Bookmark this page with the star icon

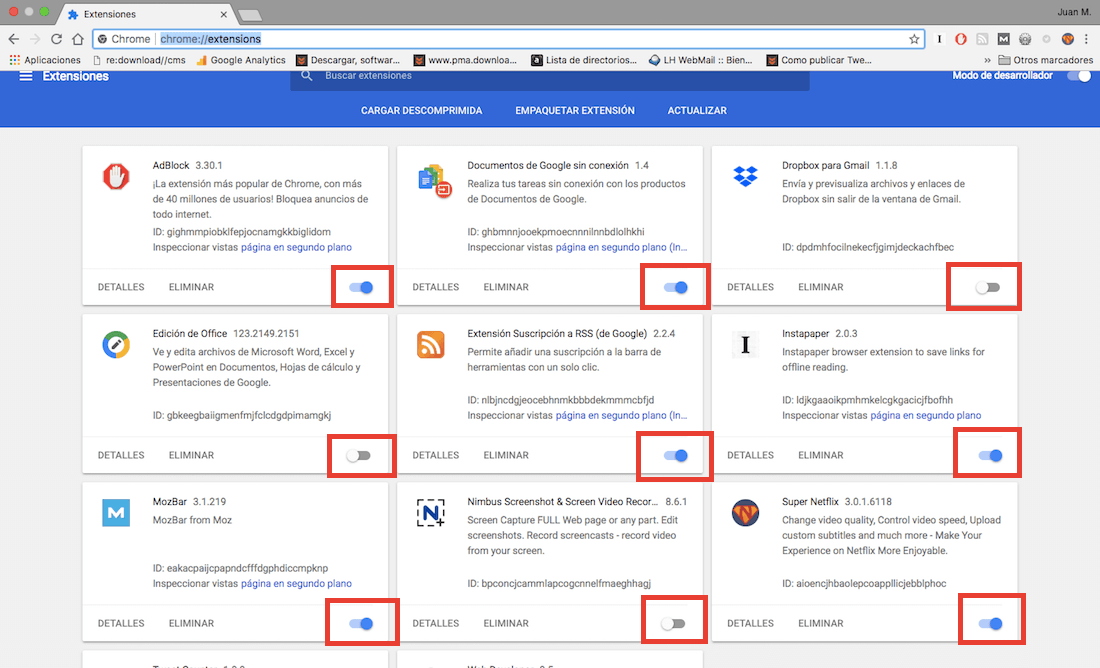tap(914, 39)
